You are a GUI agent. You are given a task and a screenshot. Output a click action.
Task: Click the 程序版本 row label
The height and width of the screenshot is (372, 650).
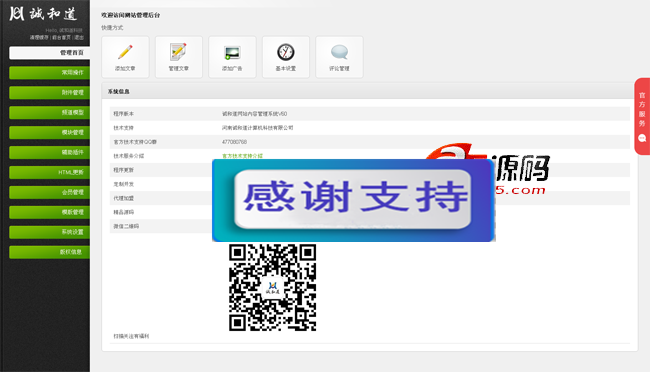pyautogui.click(x=124, y=114)
